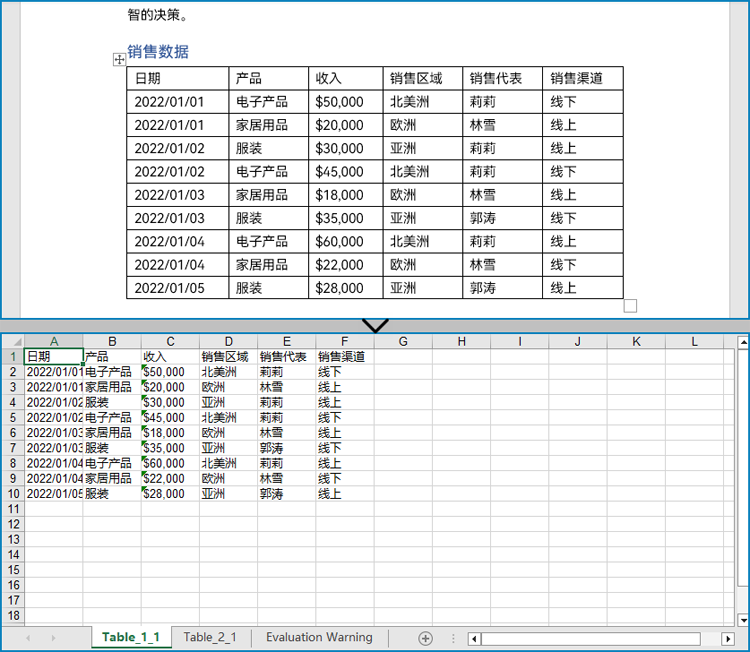Click the 销售代表 header cell in the Word table
This screenshot has height=652, width=750.
pyautogui.click(x=502, y=78)
